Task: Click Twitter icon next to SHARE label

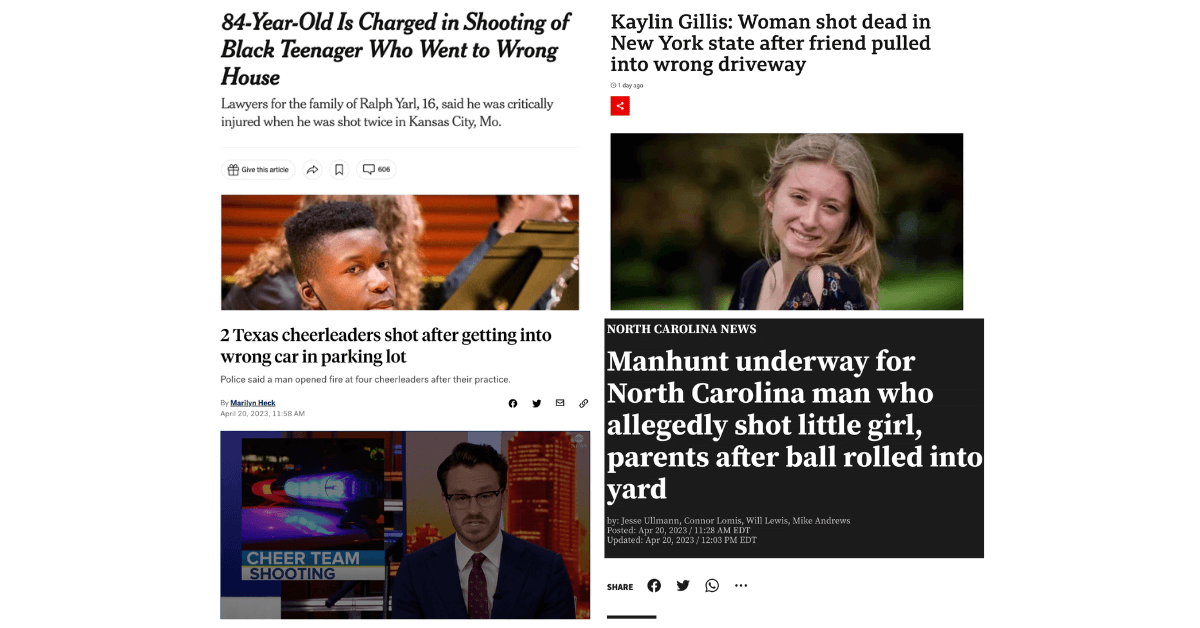Action: click(683, 586)
